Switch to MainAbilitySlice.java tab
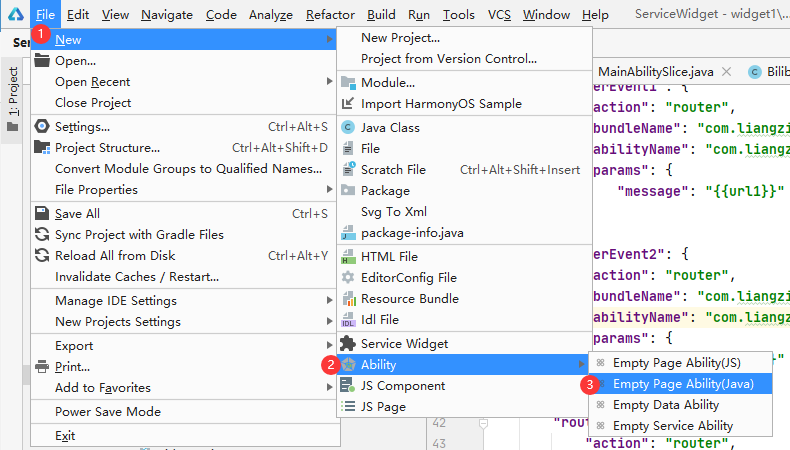 (655, 72)
